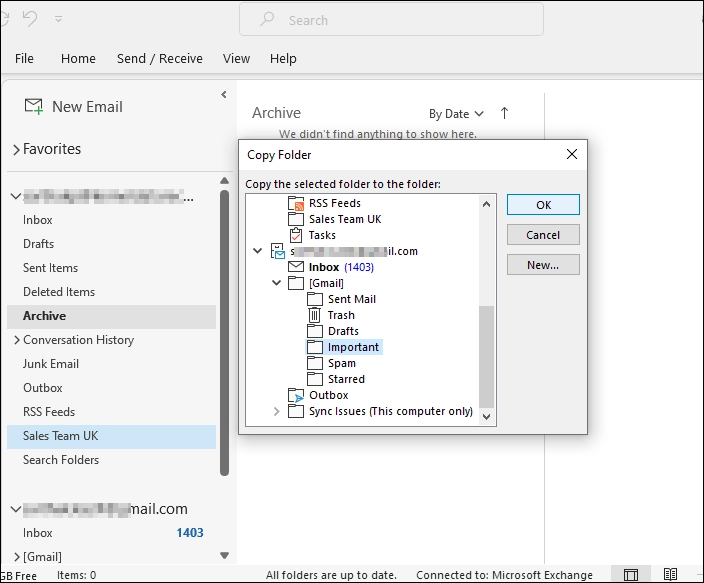Select the Trash bin icon in dialog
This screenshot has height=583, width=704.
pyautogui.click(x=315, y=315)
